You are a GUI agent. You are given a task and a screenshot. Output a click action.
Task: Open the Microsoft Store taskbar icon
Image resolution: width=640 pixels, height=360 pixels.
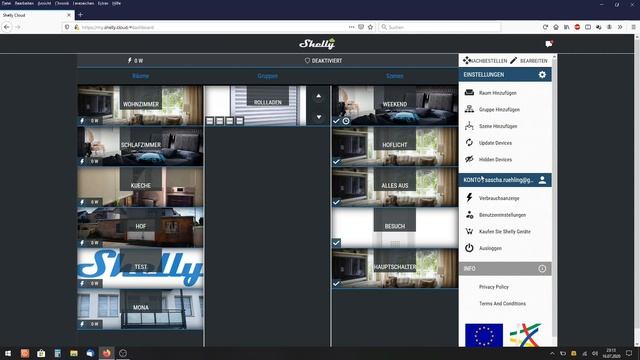pyautogui.click(x=41, y=353)
